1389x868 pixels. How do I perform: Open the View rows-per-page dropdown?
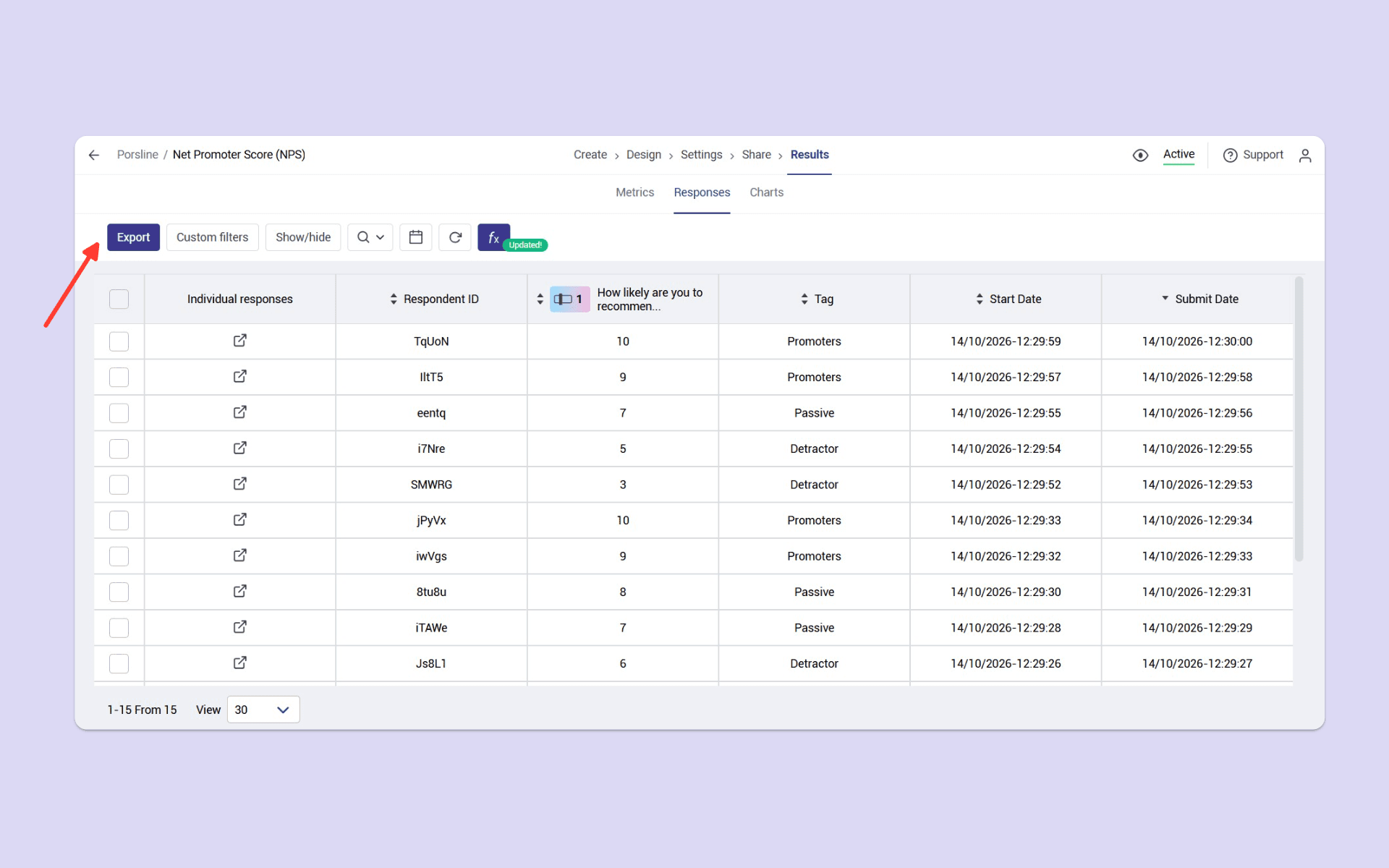tap(263, 710)
